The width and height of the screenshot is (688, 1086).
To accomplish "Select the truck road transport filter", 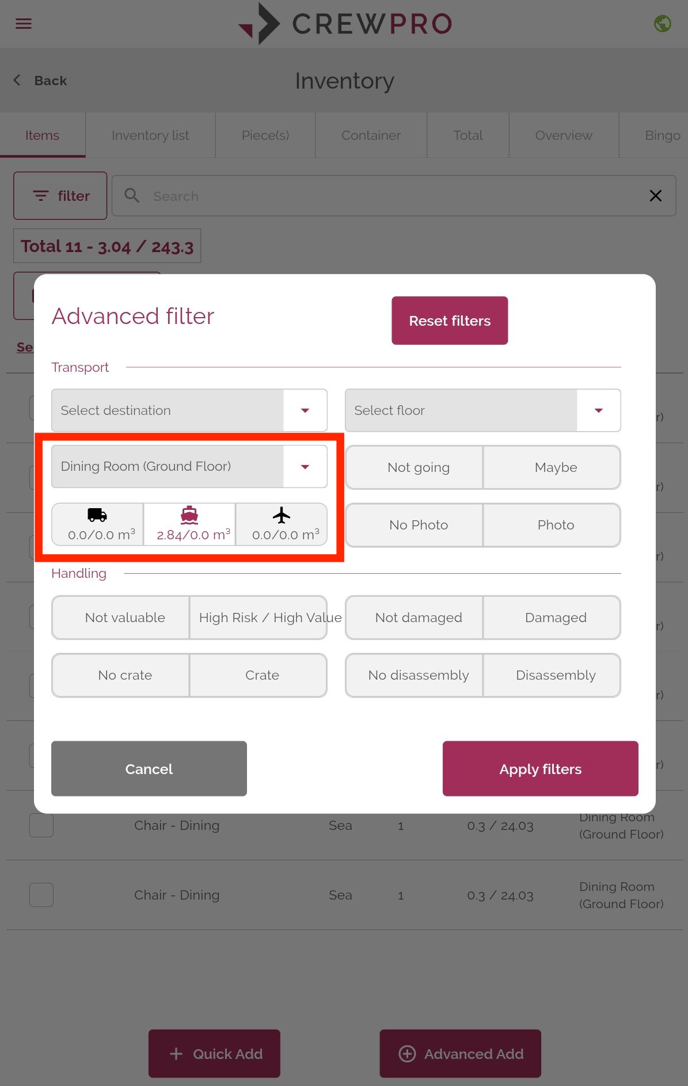I will tap(98, 525).
